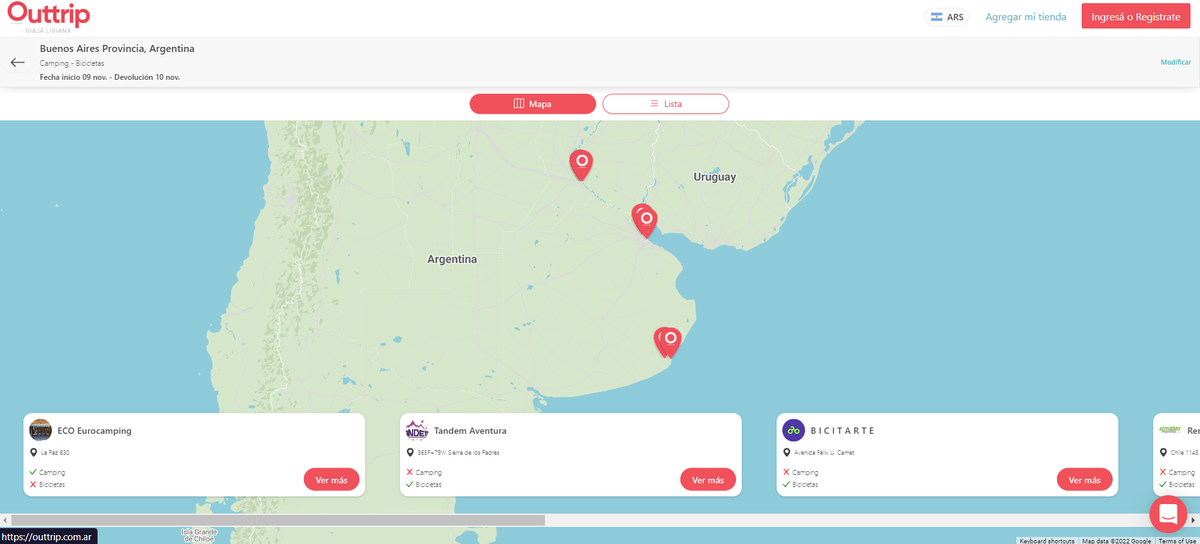This screenshot has width=1200, height=544.
Task: Click Modificar to edit search
Action: pyautogui.click(x=1175, y=62)
